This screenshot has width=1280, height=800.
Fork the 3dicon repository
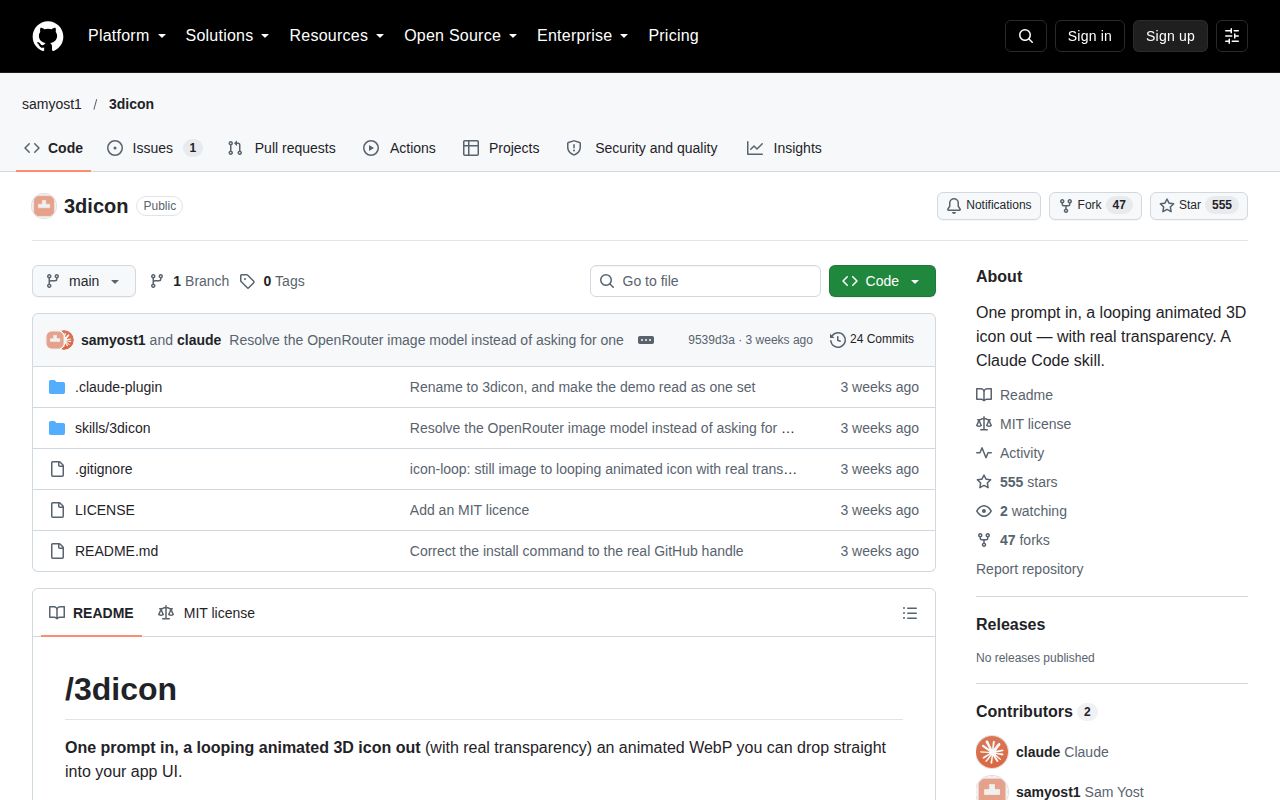click(1095, 206)
